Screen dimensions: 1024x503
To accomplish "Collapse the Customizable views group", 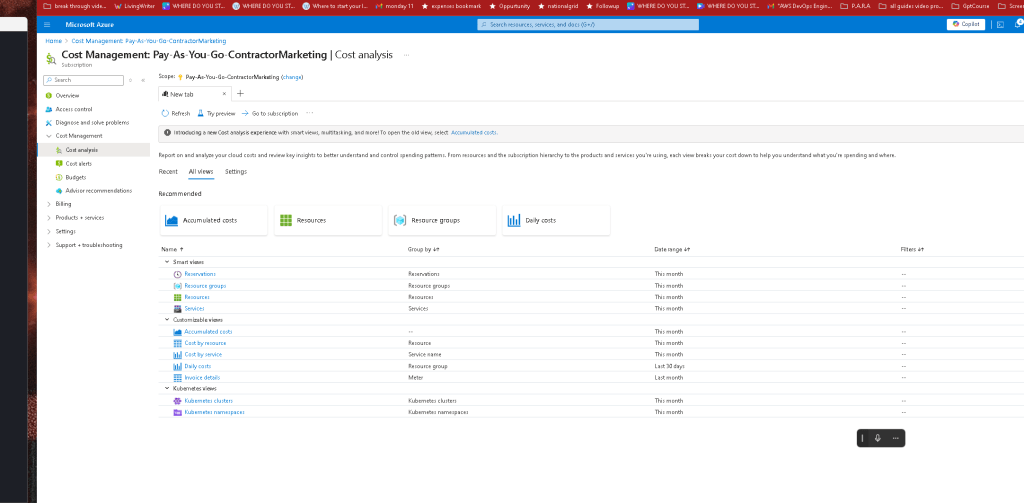I will [x=167, y=319].
